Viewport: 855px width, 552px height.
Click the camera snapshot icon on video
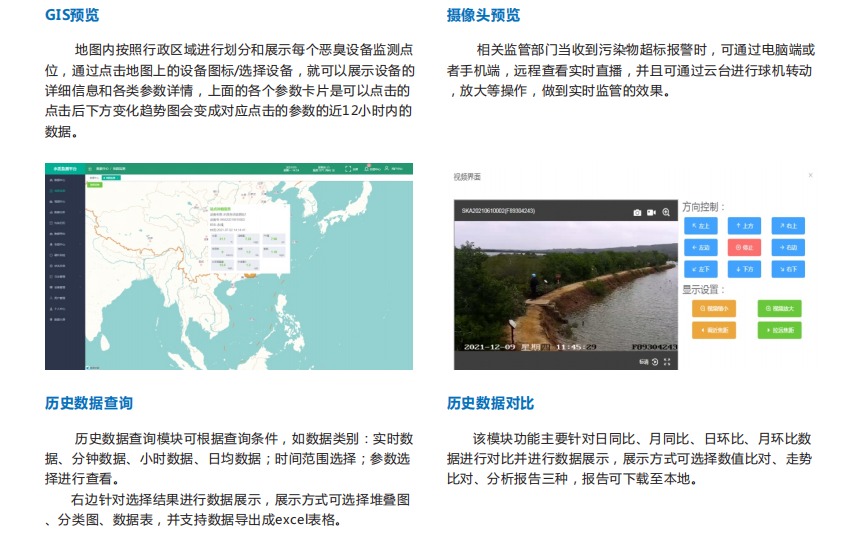pyautogui.click(x=637, y=212)
